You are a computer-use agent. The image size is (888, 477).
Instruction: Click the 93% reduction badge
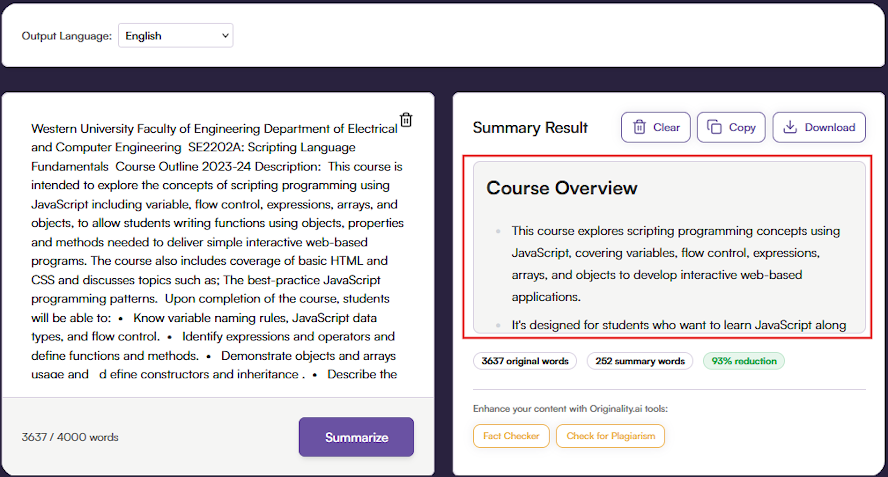[744, 361]
